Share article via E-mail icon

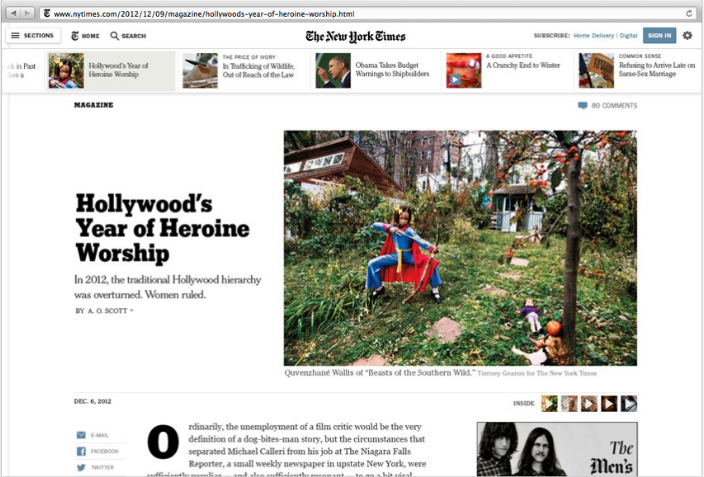coord(81,435)
